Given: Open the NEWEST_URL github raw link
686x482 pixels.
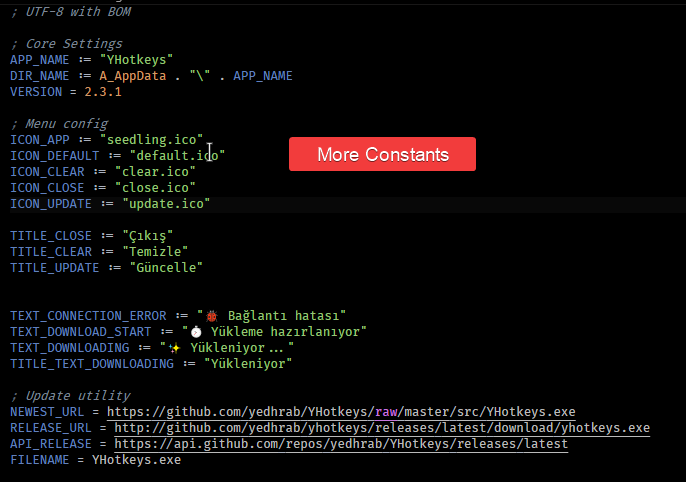Looking at the screenshot, I should coord(341,412).
